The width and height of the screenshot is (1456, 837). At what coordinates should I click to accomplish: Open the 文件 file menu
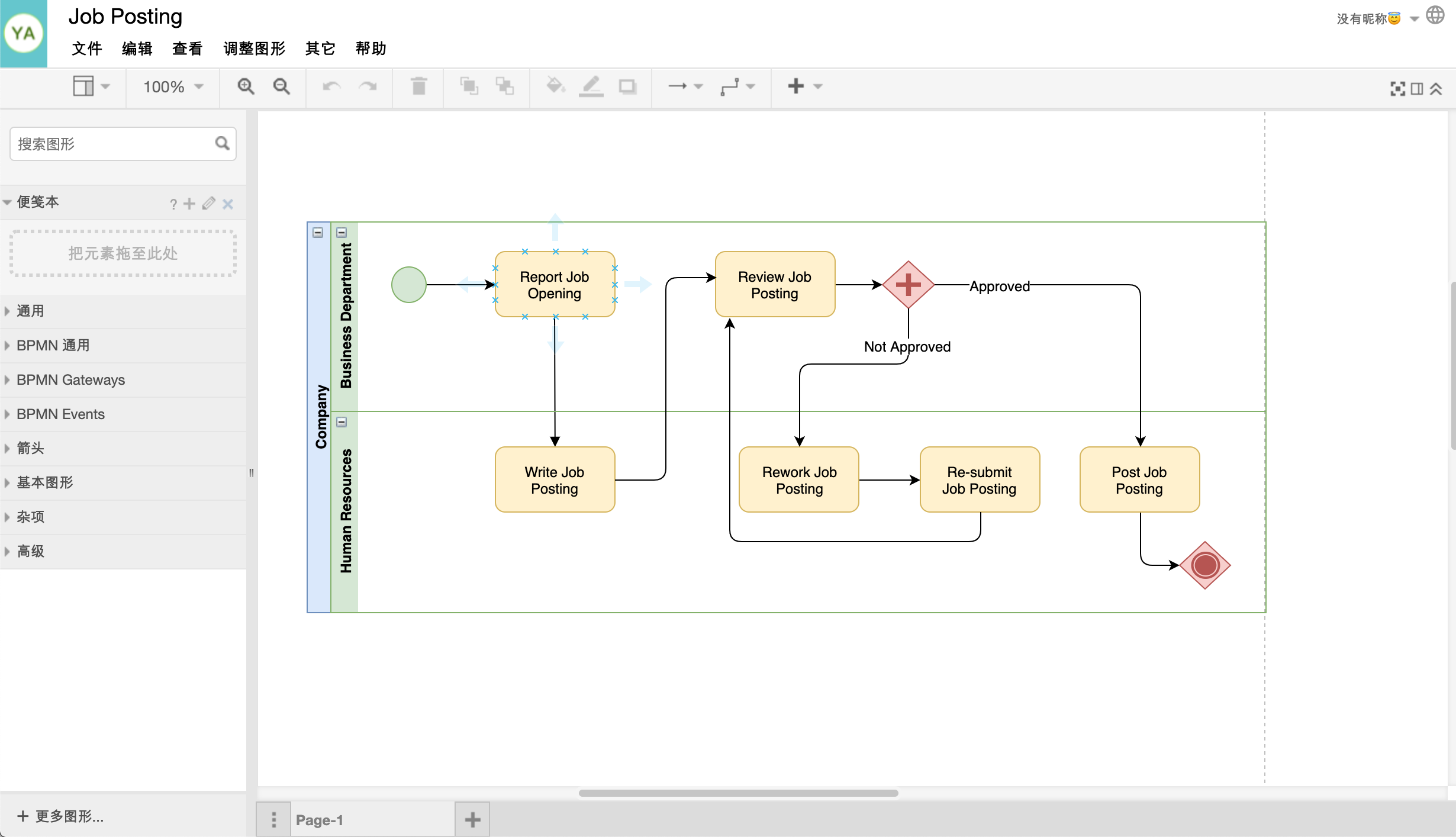(87, 49)
